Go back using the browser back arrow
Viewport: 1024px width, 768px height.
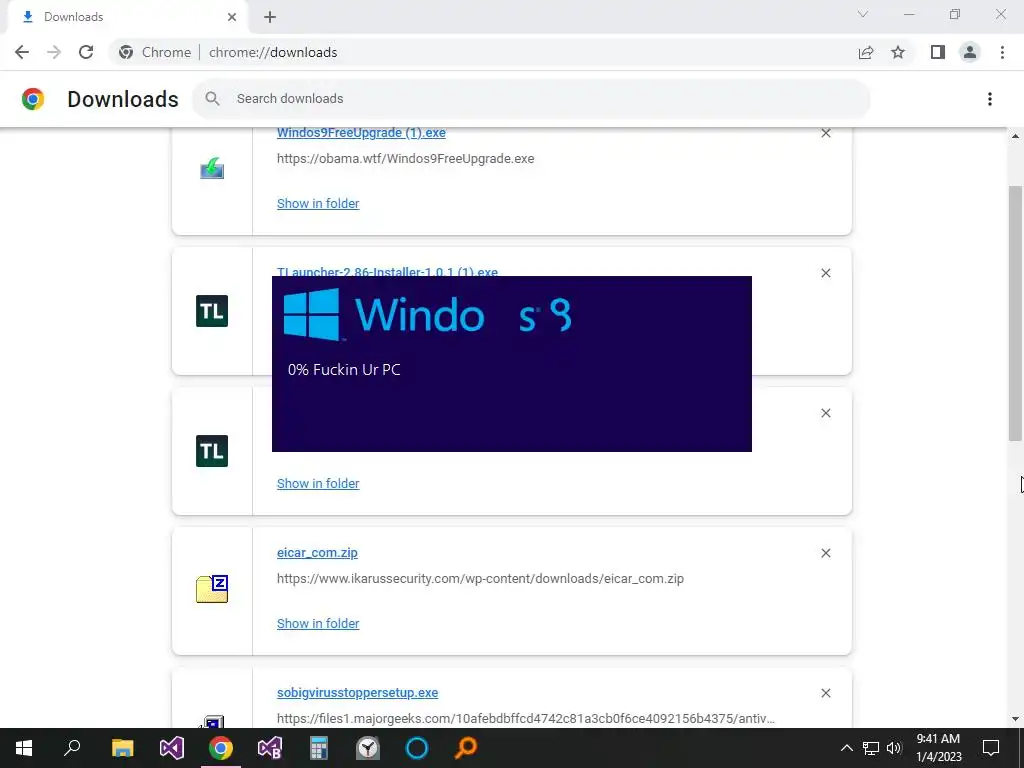[22, 52]
